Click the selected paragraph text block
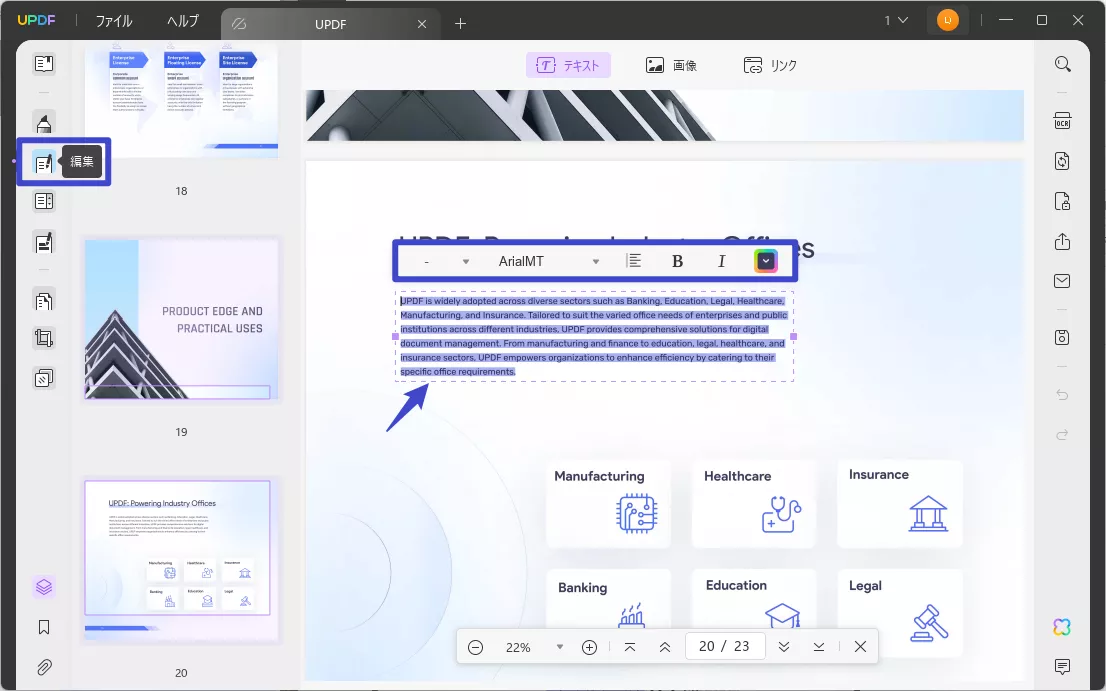 594,336
